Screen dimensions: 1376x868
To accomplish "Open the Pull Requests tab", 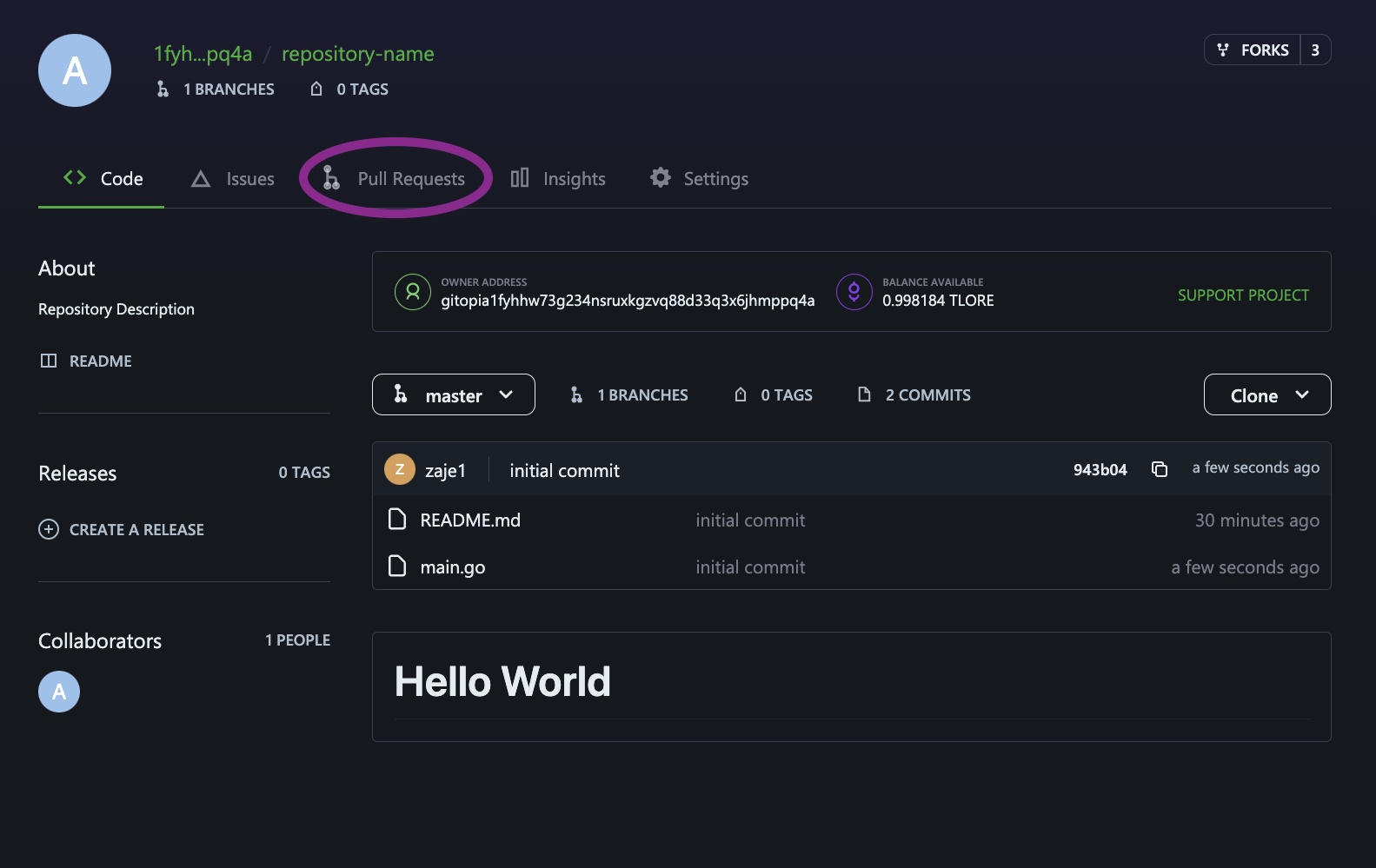I will [395, 178].
